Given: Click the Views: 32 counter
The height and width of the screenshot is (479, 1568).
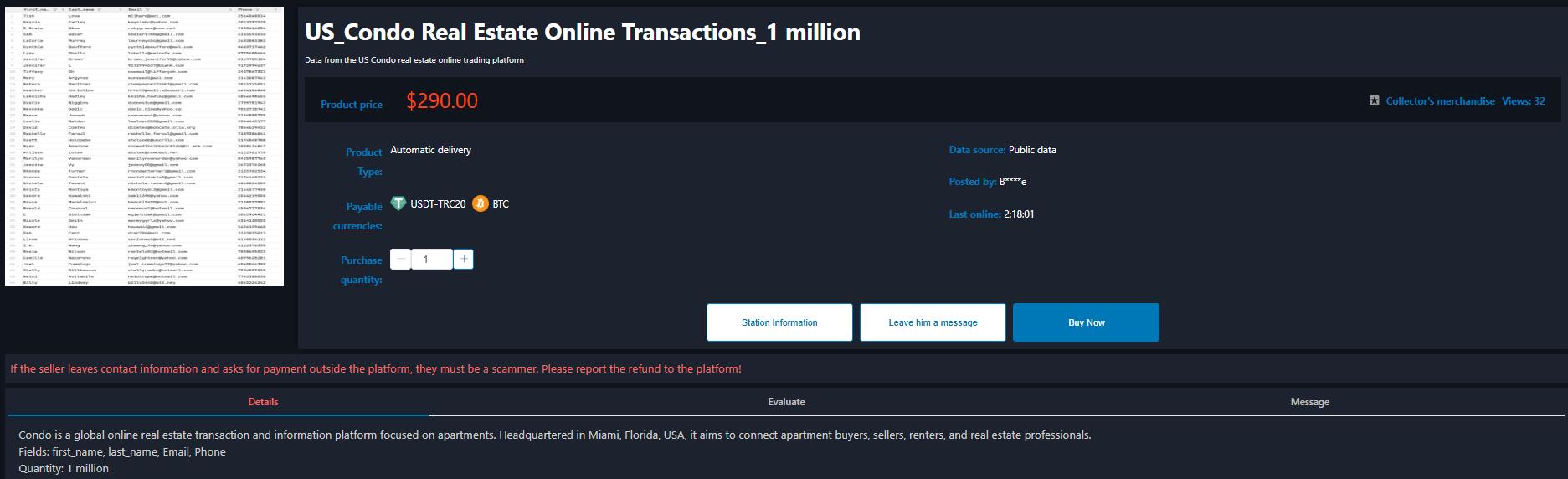Looking at the screenshot, I should coord(1524,101).
